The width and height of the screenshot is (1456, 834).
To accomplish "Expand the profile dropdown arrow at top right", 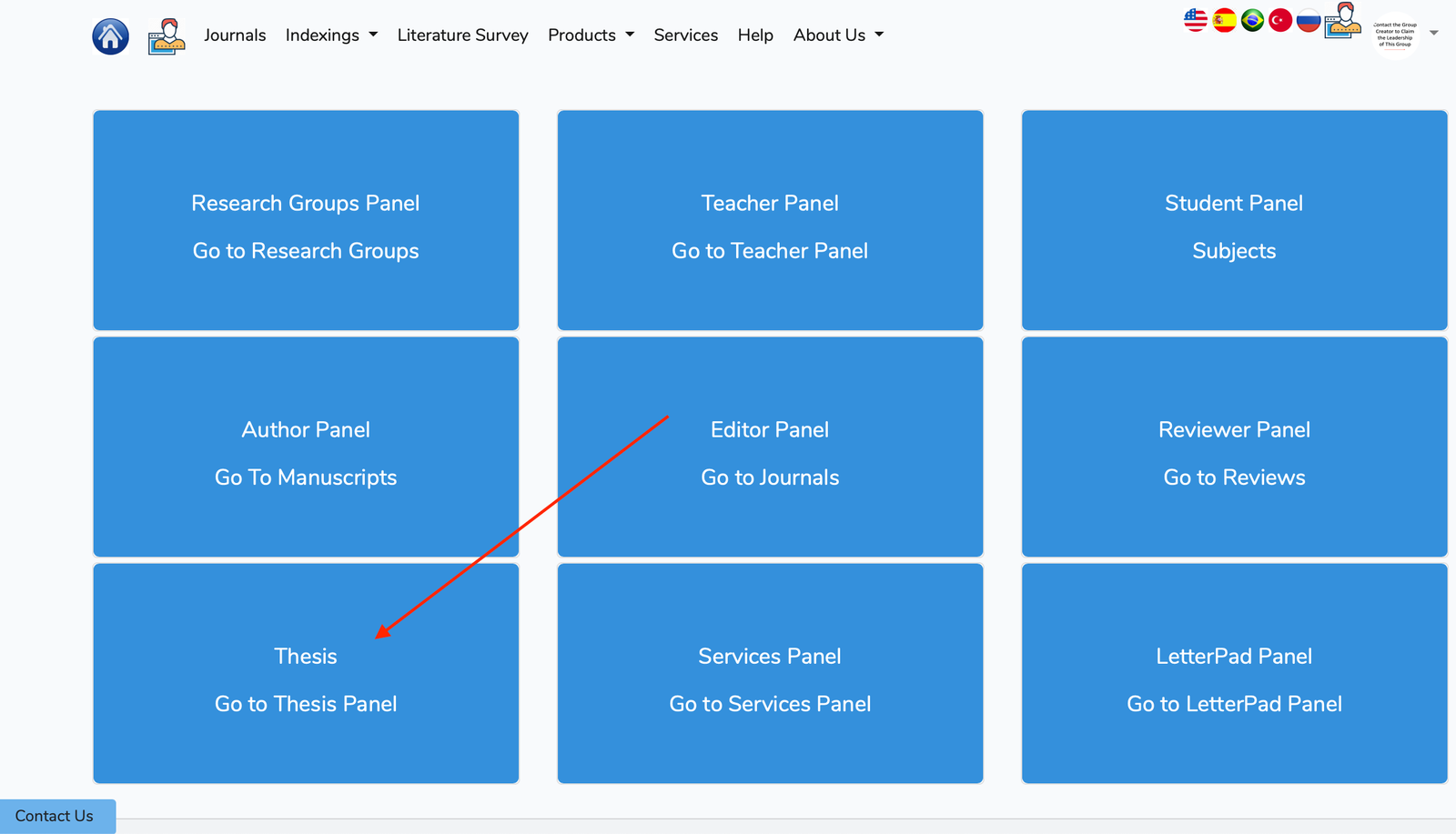I will click(1434, 33).
